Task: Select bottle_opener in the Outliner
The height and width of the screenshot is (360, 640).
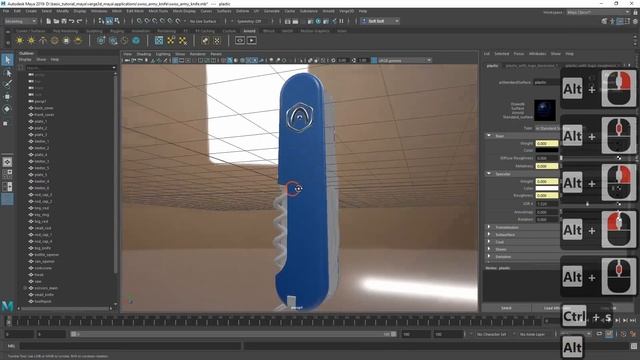Action: (47, 255)
